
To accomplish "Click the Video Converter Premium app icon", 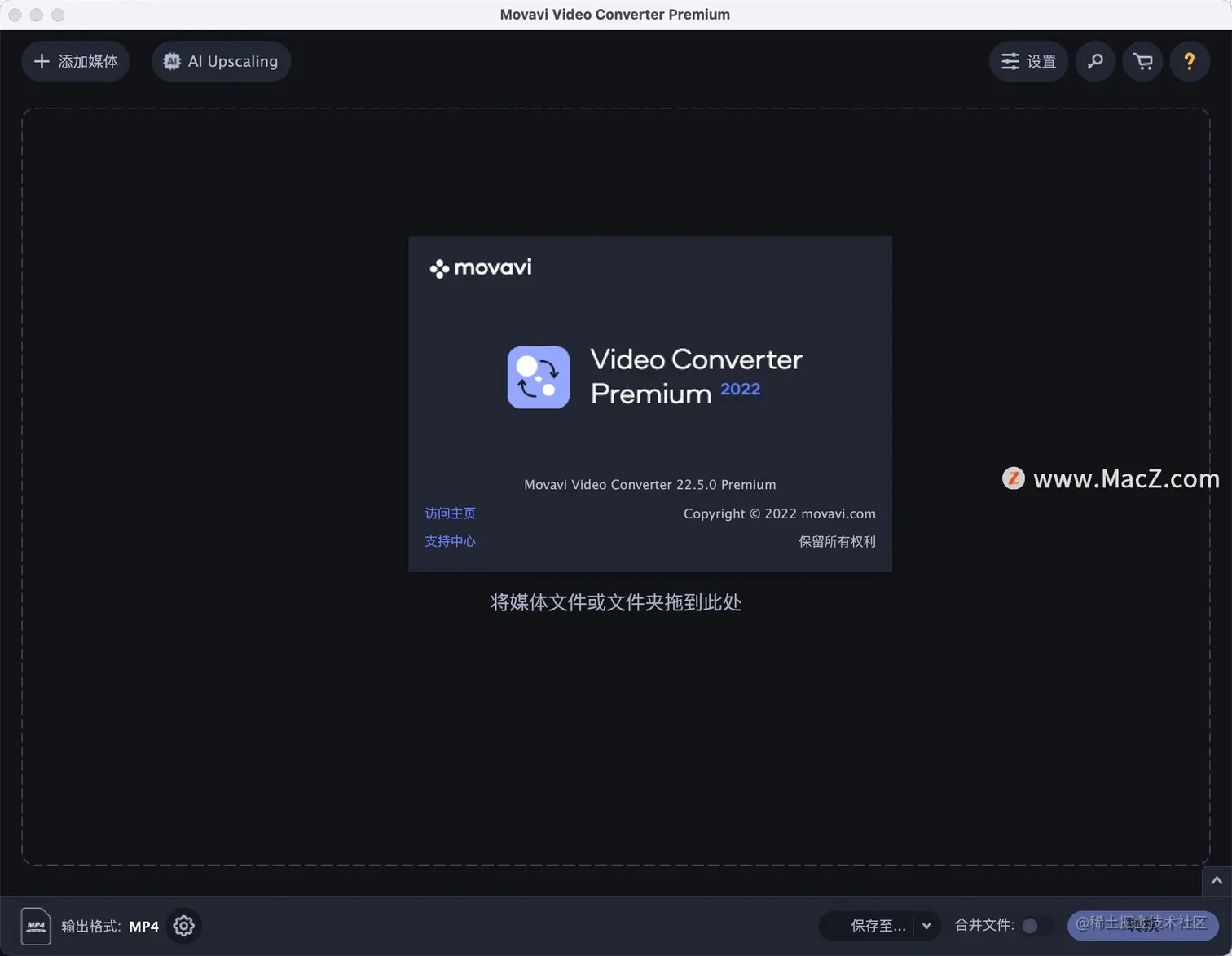I will pos(538,377).
